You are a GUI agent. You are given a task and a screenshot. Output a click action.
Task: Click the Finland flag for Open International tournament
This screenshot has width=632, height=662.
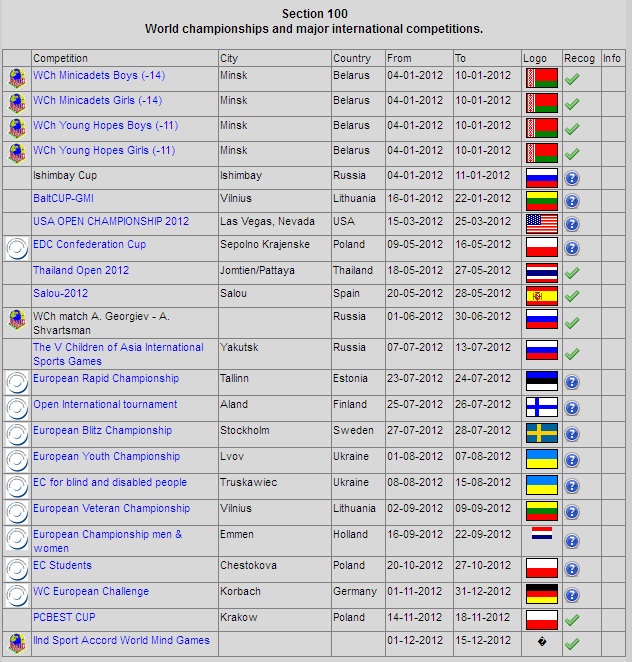click(541, 407)
